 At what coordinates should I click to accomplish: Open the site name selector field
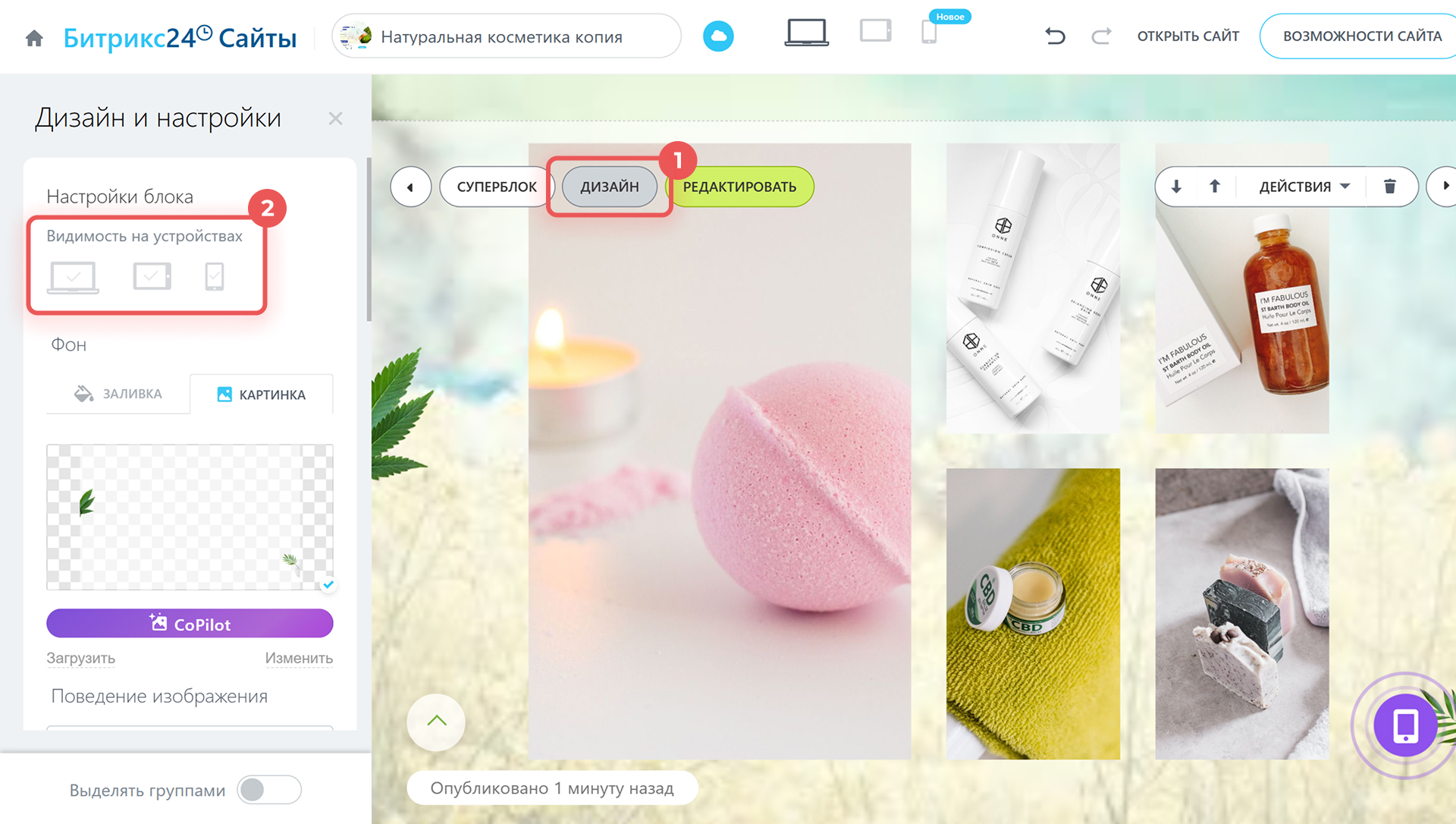(x=506, y=36)
